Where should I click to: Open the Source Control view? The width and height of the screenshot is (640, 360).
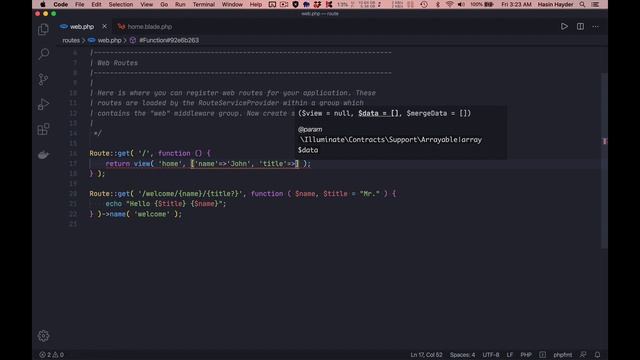(x=43, y=79)
